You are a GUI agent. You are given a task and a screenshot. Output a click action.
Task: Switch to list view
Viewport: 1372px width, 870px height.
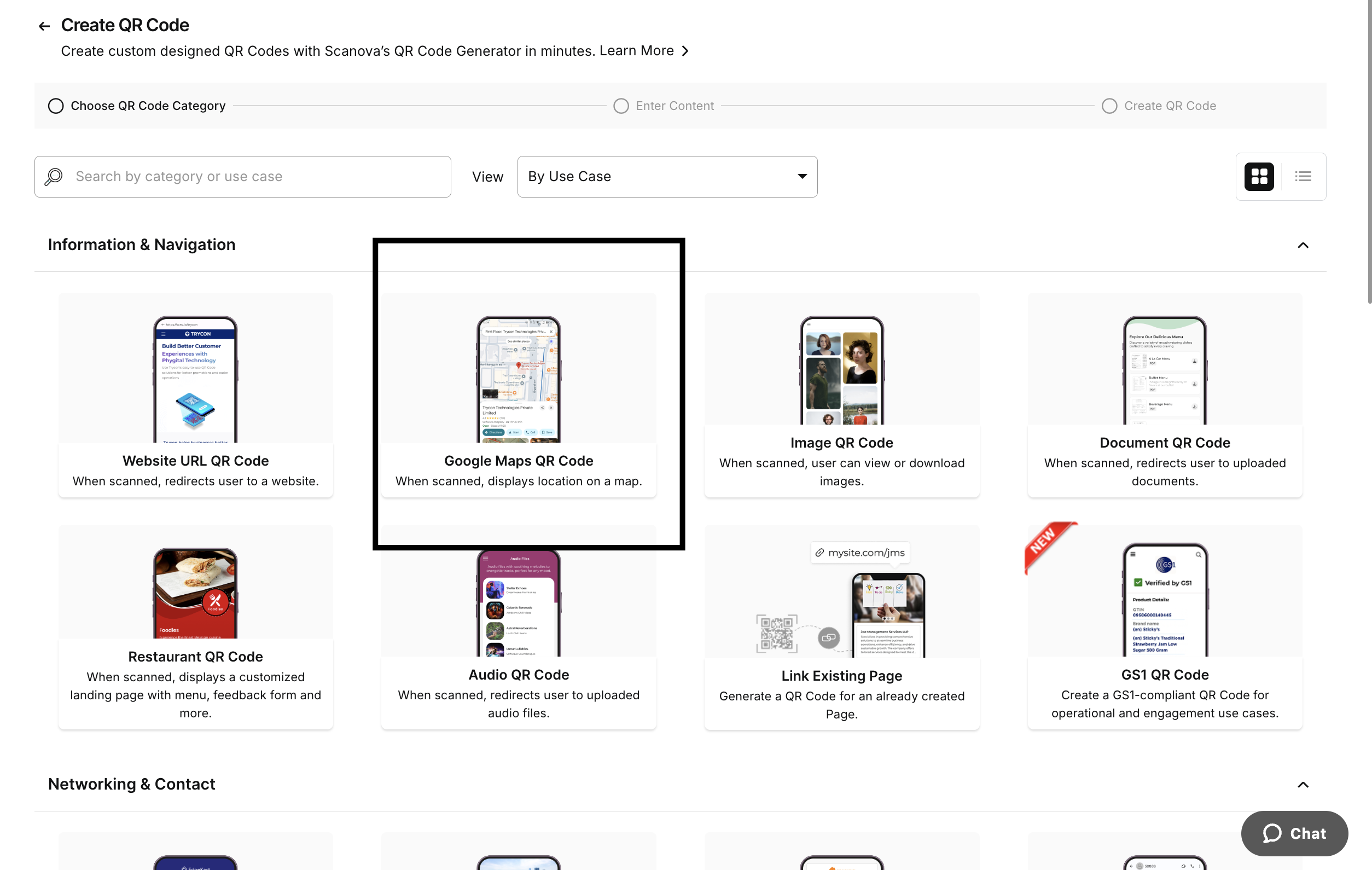[1303, 177]
